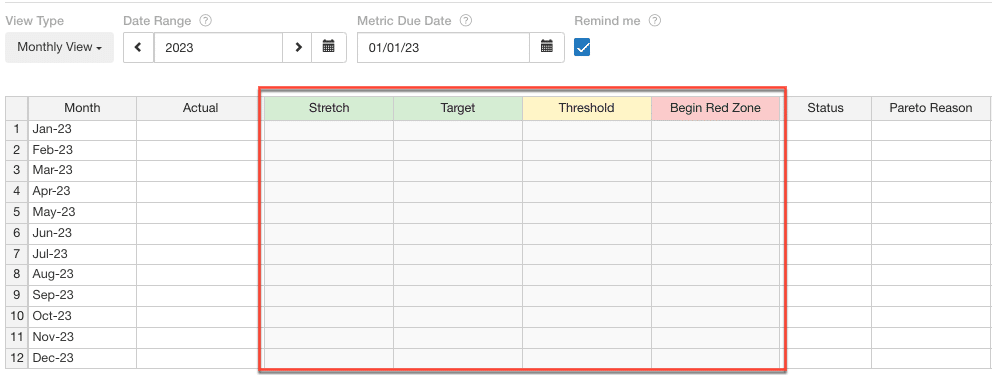Select the Oct-23 month cell

click(82, 316)
